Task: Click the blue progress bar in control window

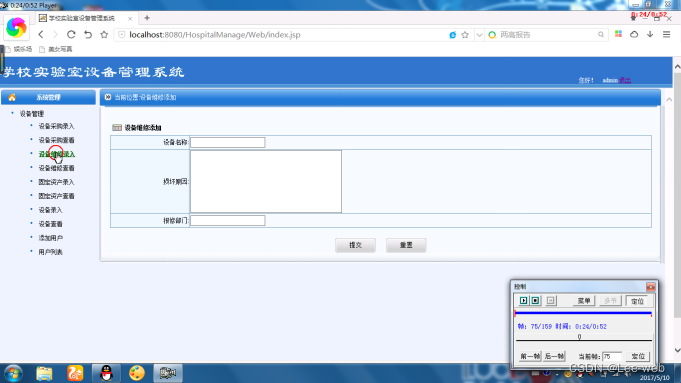Action: (x=583, y=313)
